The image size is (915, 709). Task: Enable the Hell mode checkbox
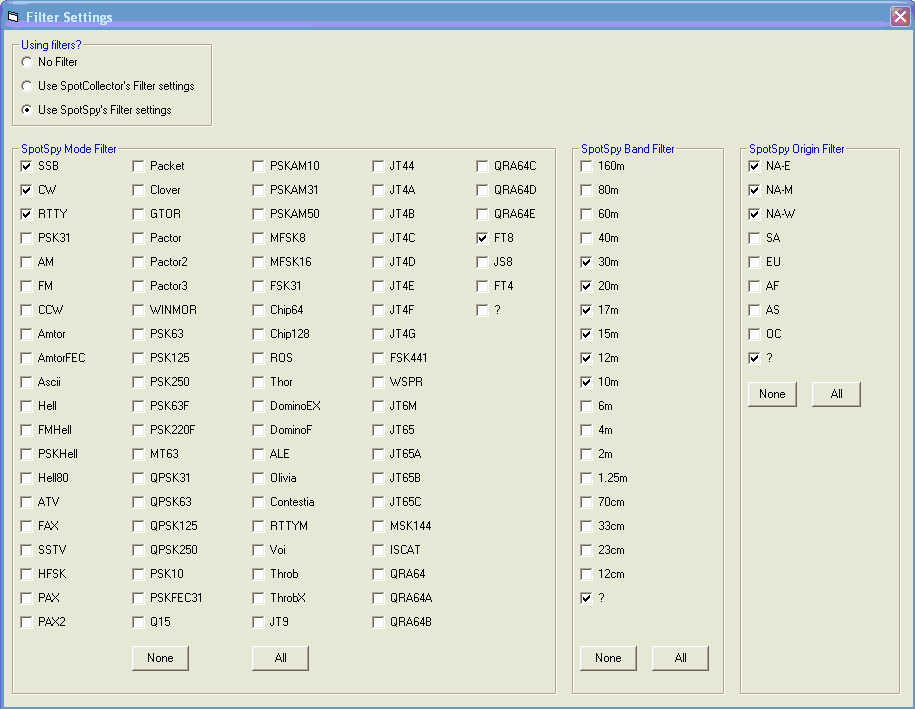(x=26, y=406)
